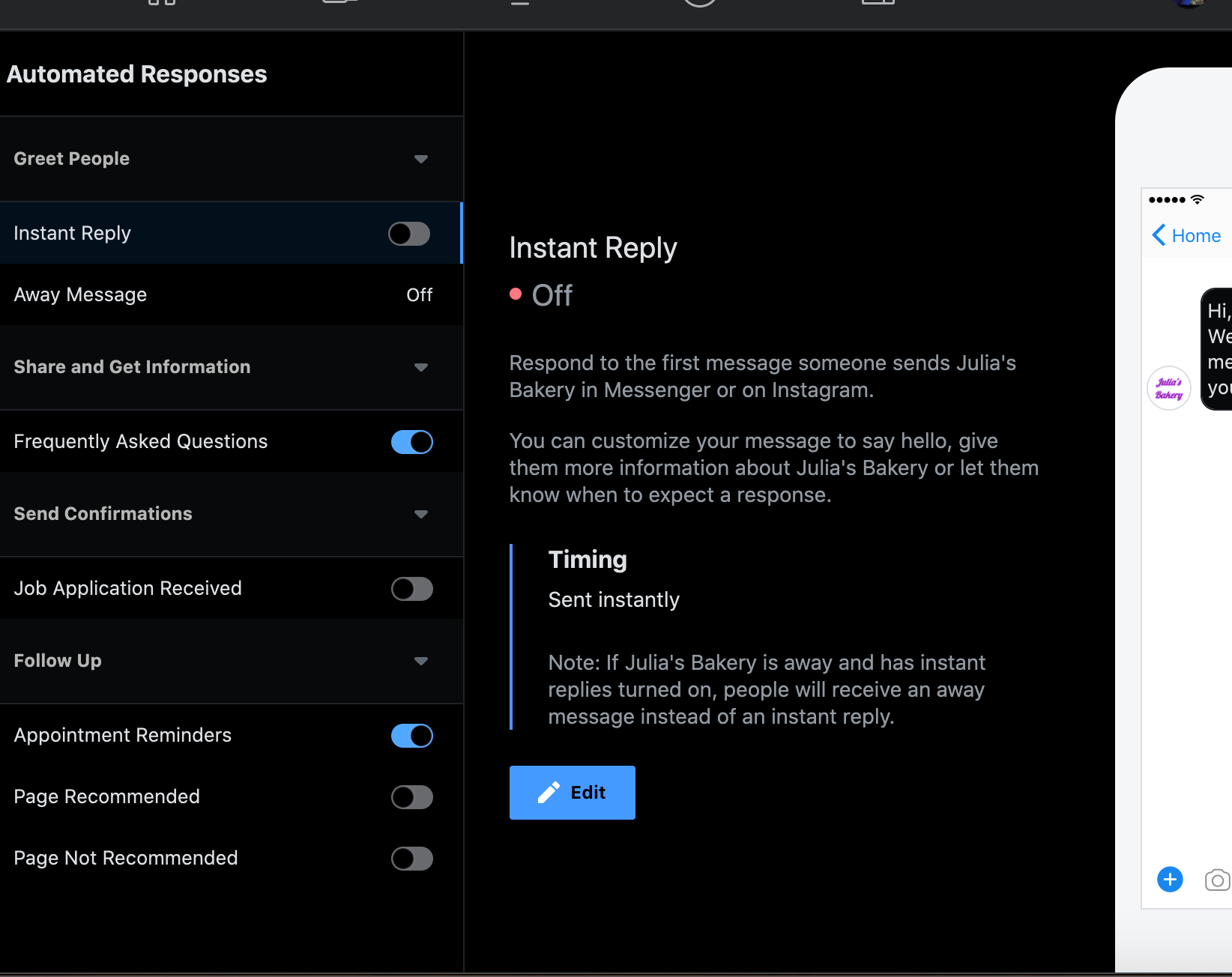
Task: Click the "You can customize your message" paragraph
Action: [774, 468]
